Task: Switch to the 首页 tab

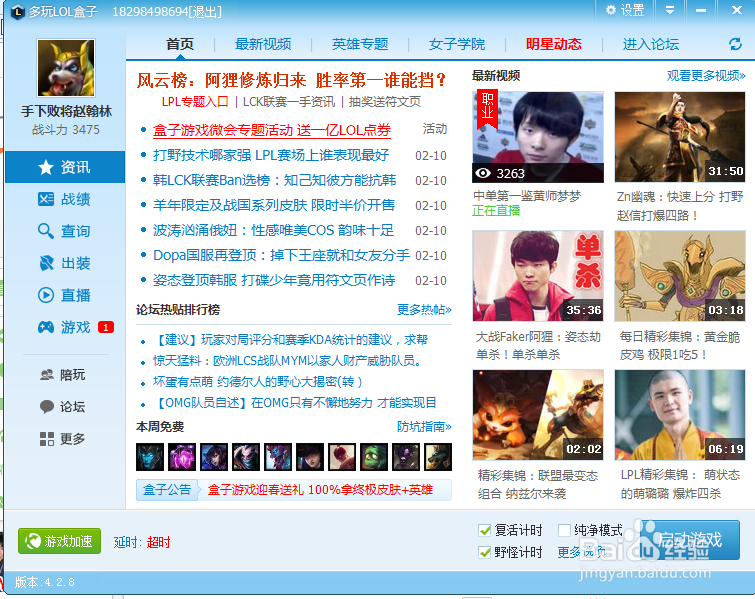Action: click(180, 44)
